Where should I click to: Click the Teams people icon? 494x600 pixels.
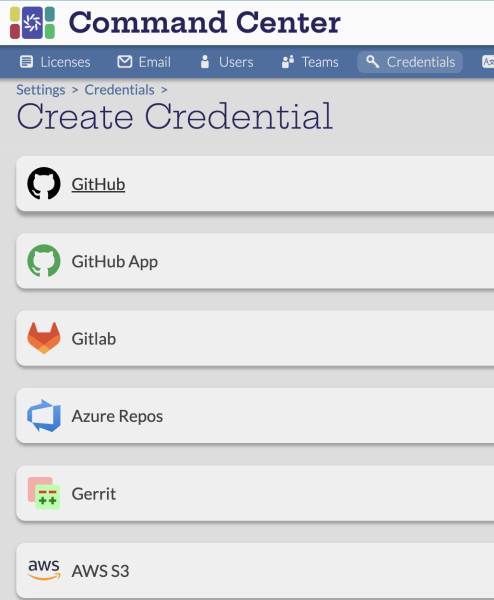click(288, 62)
